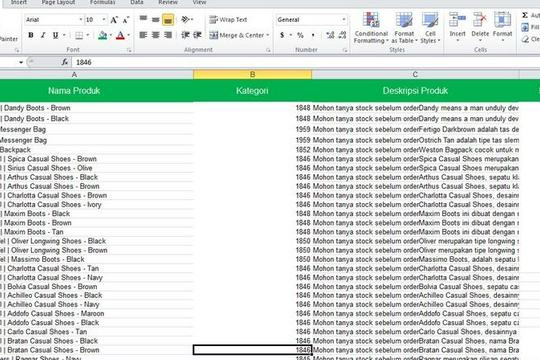The width and height of the screenshot is (540, 360).
Task: Open Conditional Formatting menu
Action: click(371, 28)
